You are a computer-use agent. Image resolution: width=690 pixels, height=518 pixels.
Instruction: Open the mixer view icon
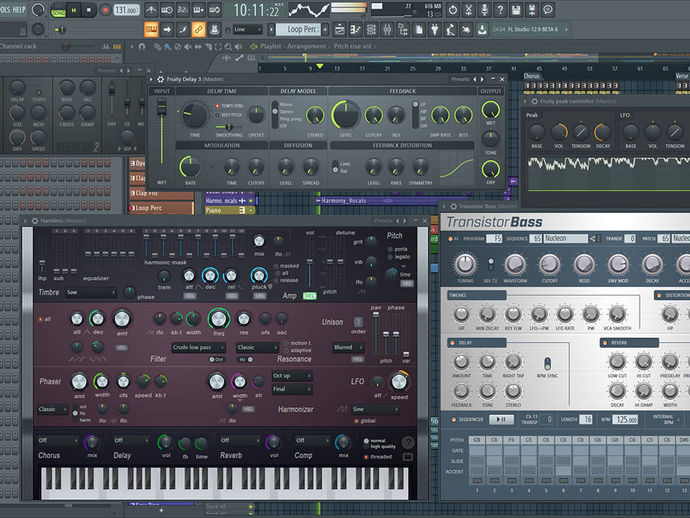point(387,29)
